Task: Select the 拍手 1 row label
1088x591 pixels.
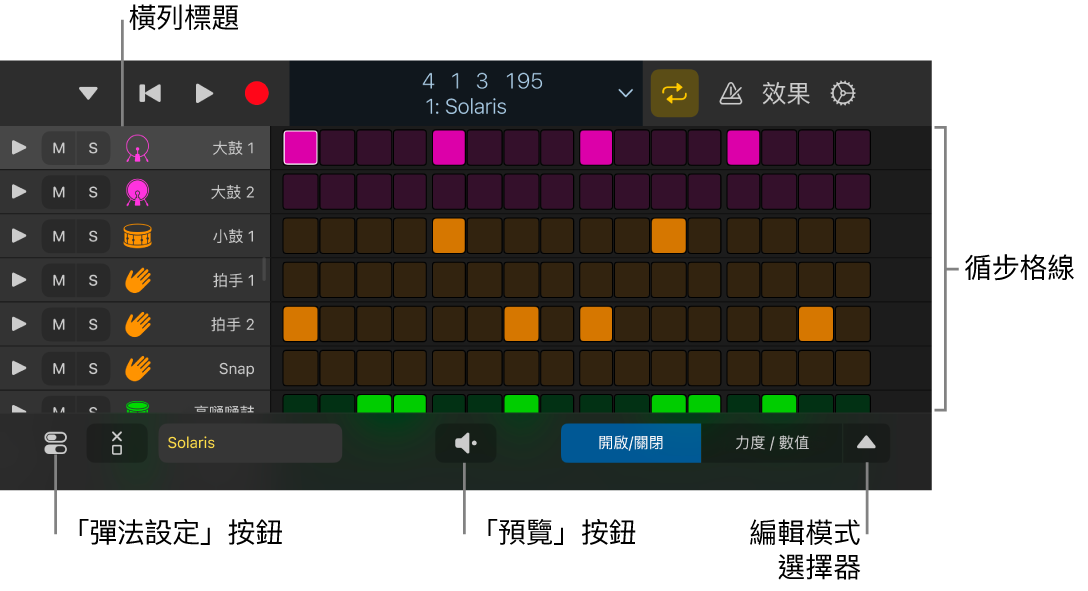Action: [x=233, y=280]
